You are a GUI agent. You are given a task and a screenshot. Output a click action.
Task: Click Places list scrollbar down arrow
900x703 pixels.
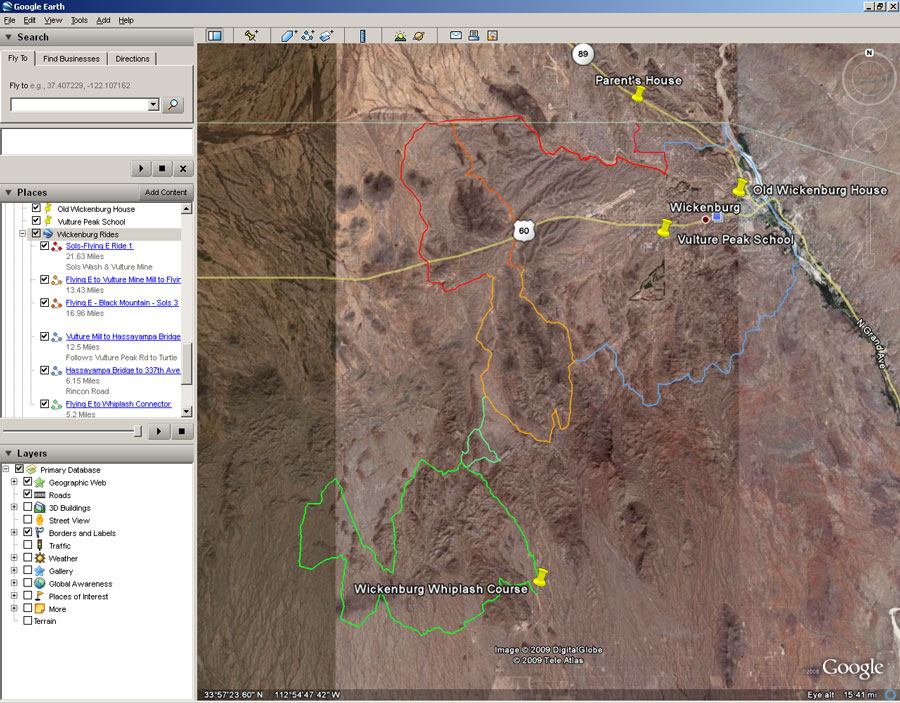[187, 411]
